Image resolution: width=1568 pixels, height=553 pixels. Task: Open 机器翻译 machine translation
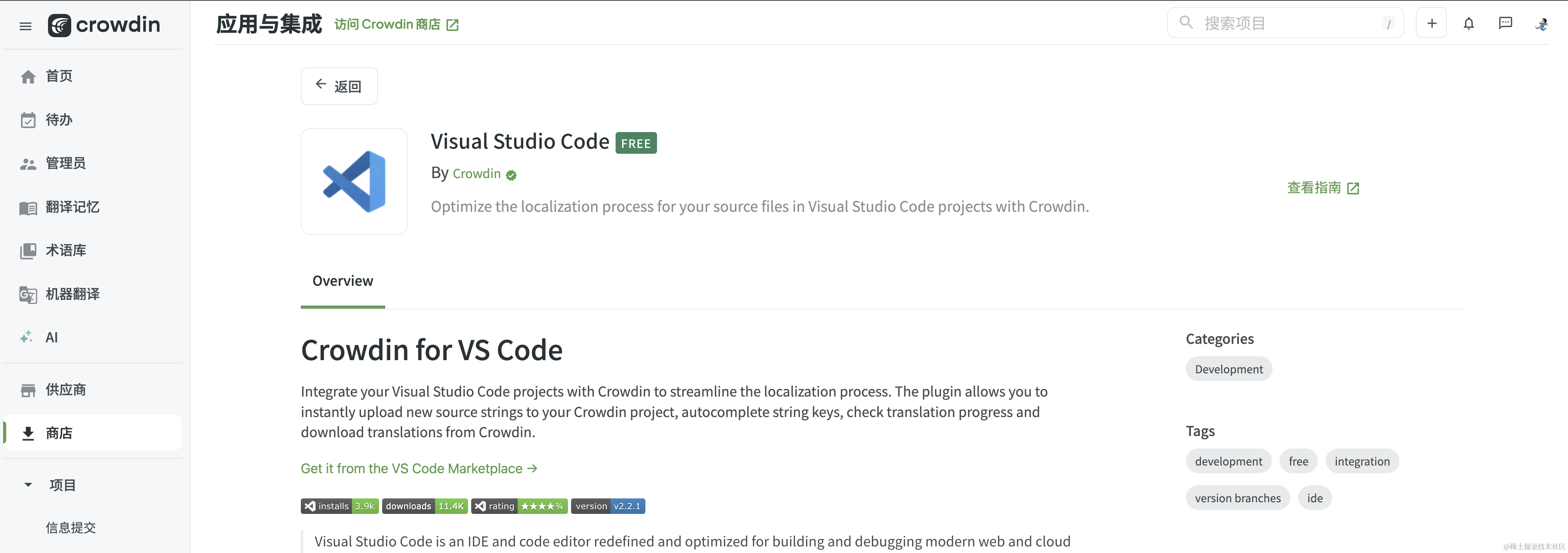click(72, 294)
